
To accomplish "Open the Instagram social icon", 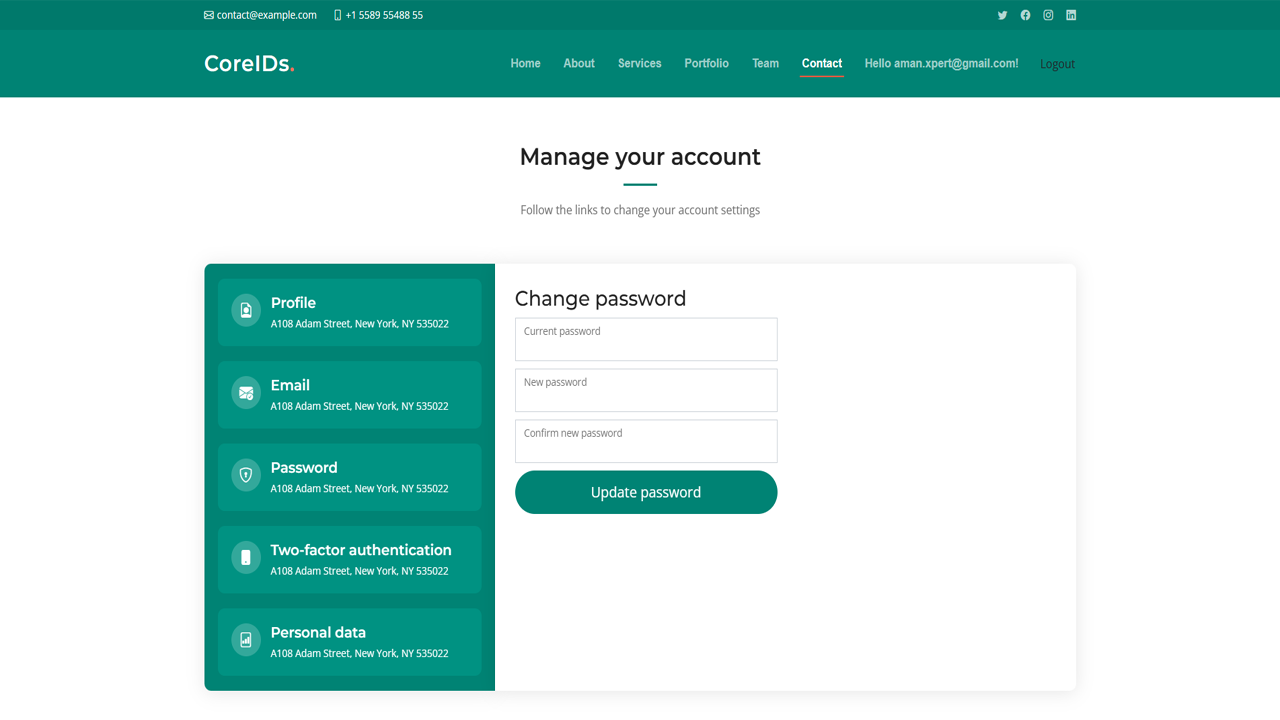I will (1048, 15).
